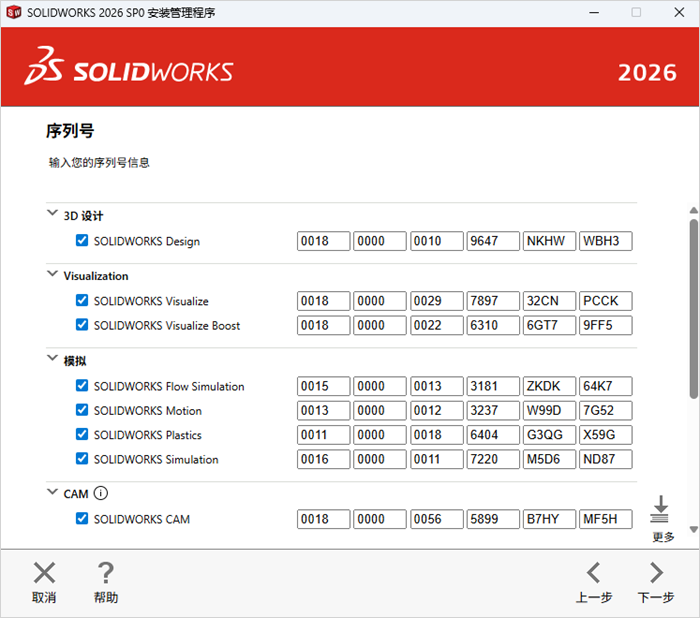This screenshot has height=618, width=700.
Task: Click the scrollbar down arrow
Action: 693,530
